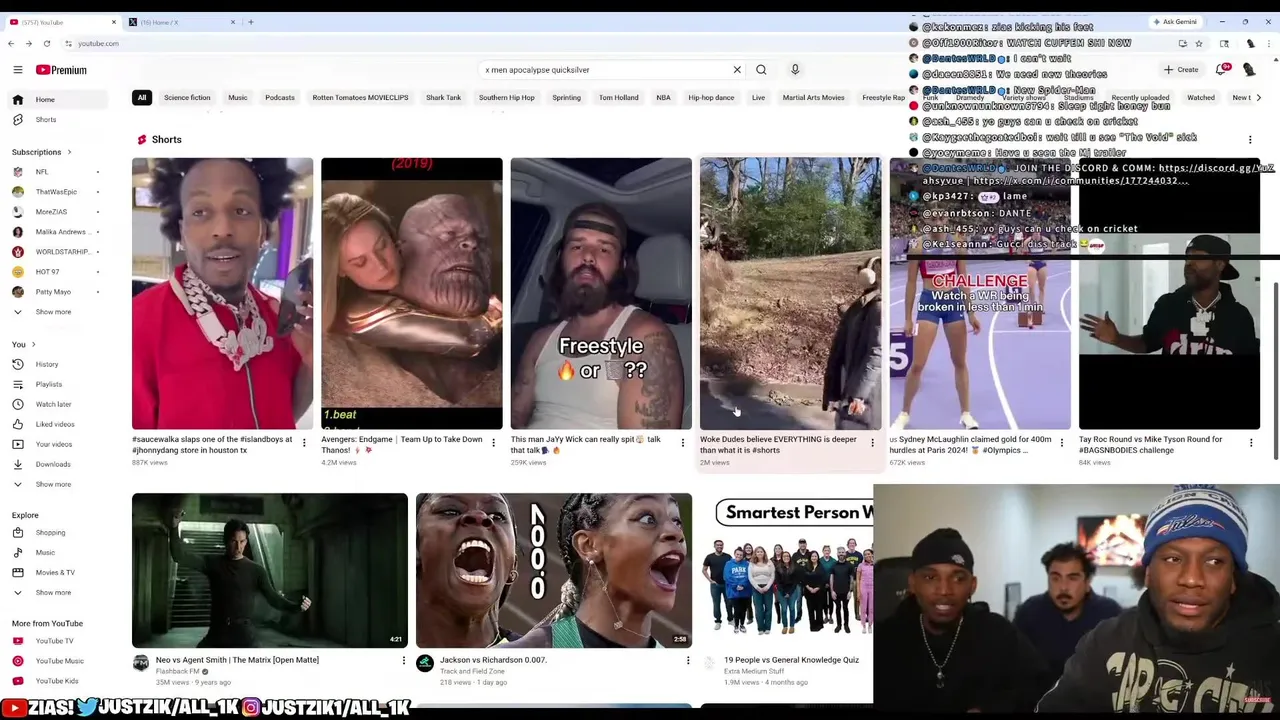Go back with browser back arrow
Screen dimensions: 1280x720
coord(11,44)
